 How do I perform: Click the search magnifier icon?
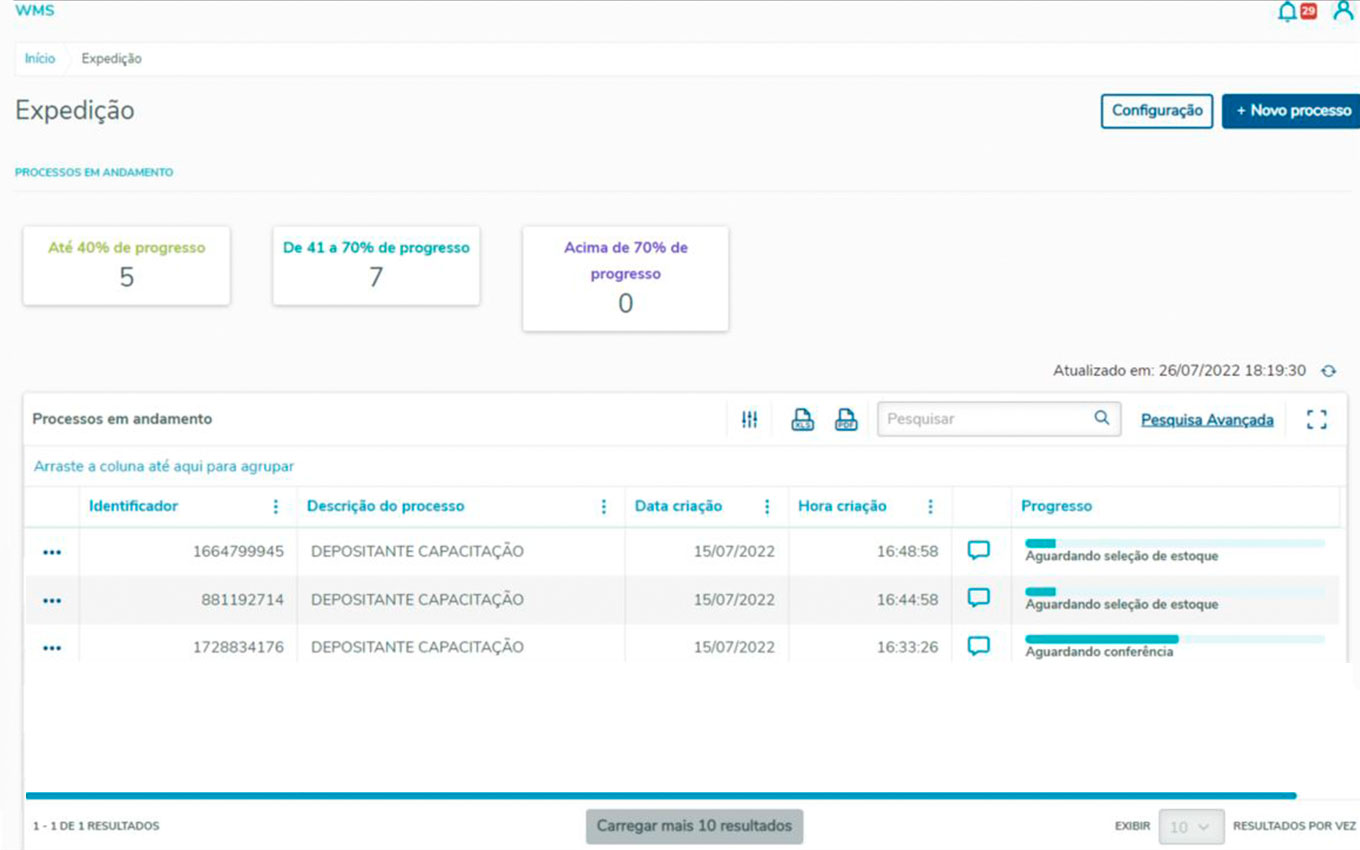tap(1101, 419)
